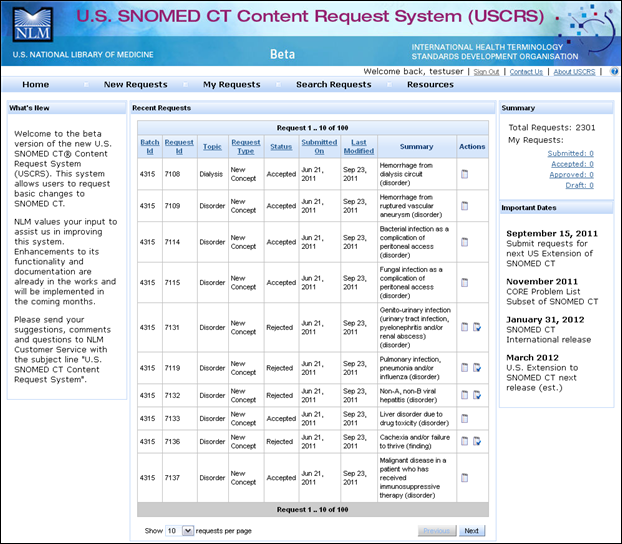This screenshot has width=622, height=544.
Task: Click 'Hemorrhage from dialysis circuit' summary
Action: coord(406,174)
